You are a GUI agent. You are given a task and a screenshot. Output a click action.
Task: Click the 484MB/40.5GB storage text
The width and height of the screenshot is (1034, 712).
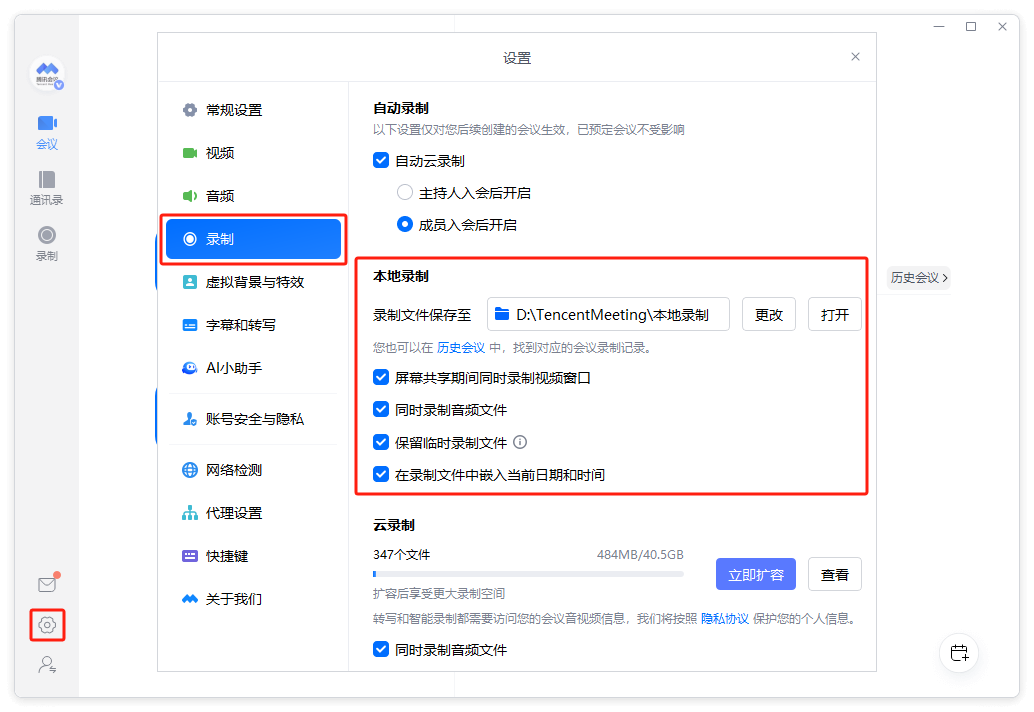click(x=640, y=554)
